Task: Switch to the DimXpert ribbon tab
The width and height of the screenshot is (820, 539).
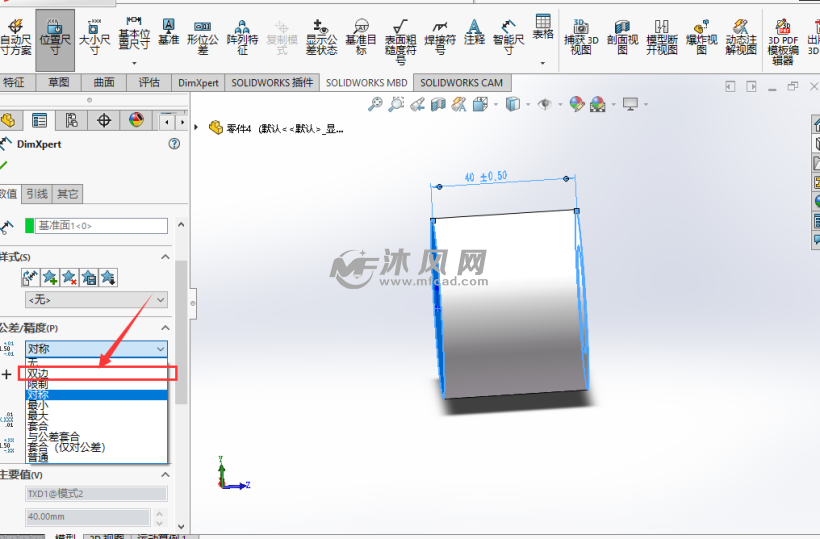Action: [198, 83]
